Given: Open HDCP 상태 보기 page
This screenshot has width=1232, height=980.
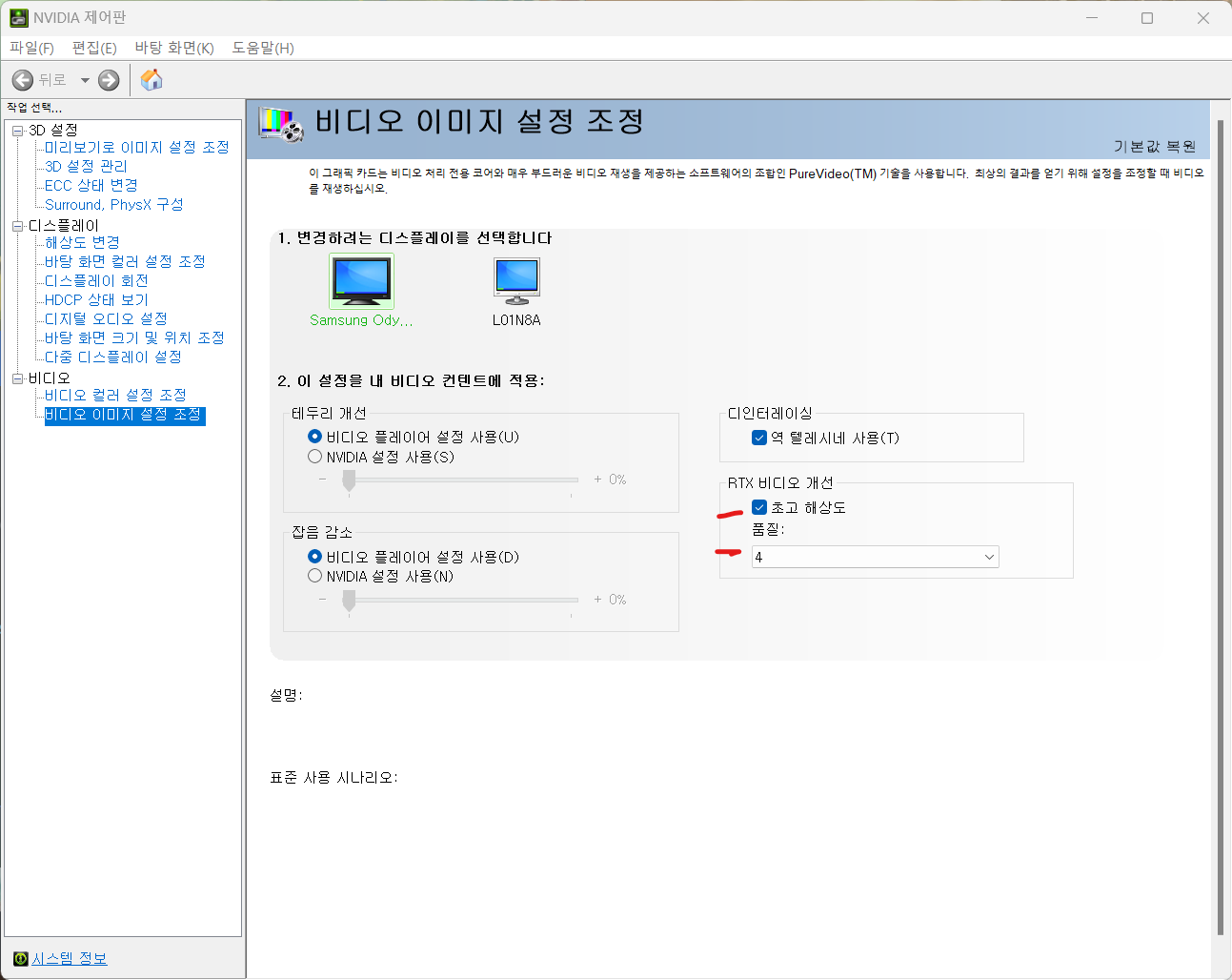Looking at the screenshot, I should coord(96,299).
